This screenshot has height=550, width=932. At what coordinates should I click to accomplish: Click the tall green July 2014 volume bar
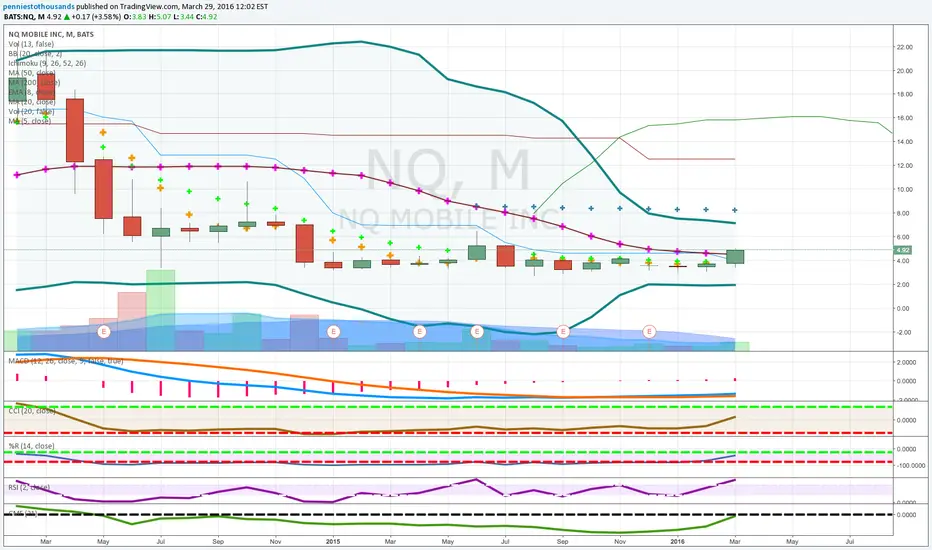click(160, 310)
